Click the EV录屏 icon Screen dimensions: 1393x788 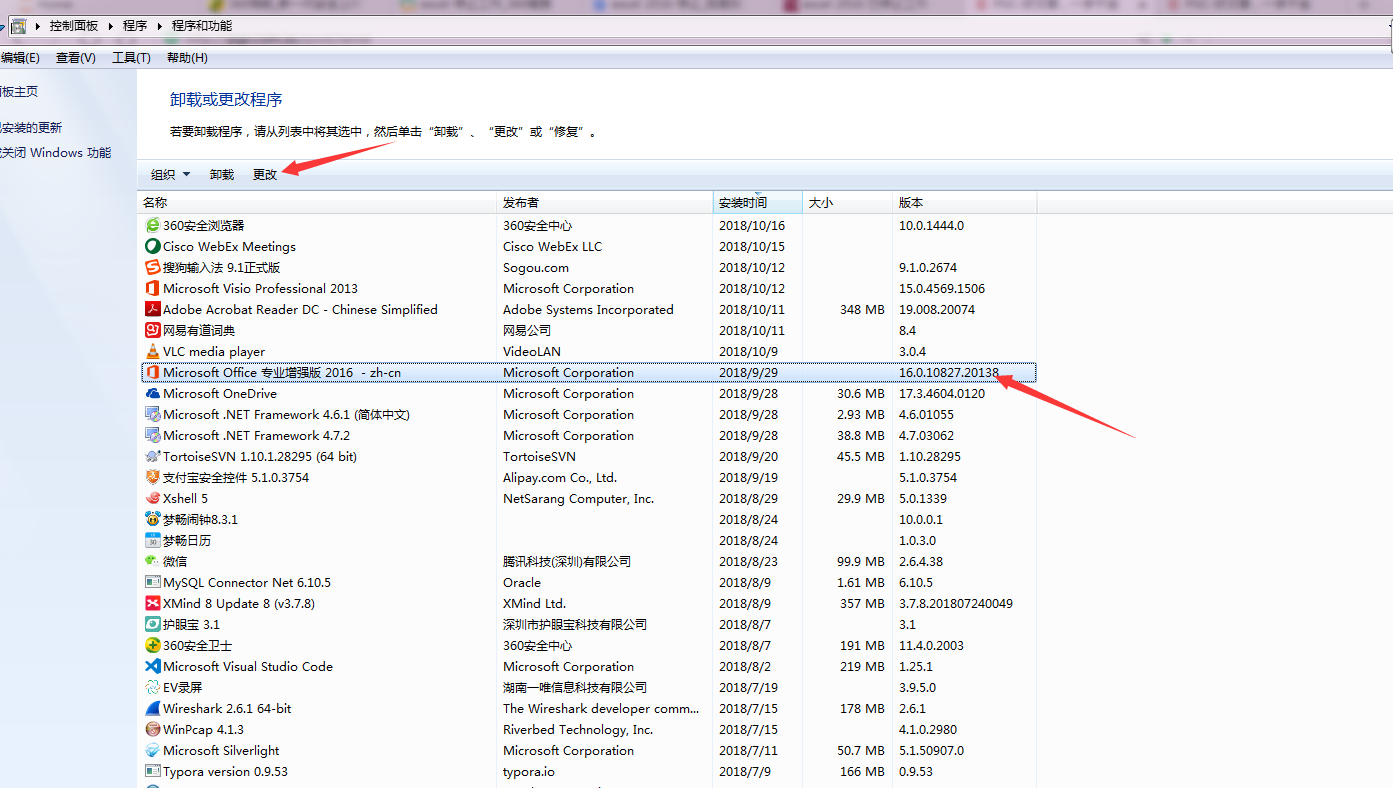[153, 687]
